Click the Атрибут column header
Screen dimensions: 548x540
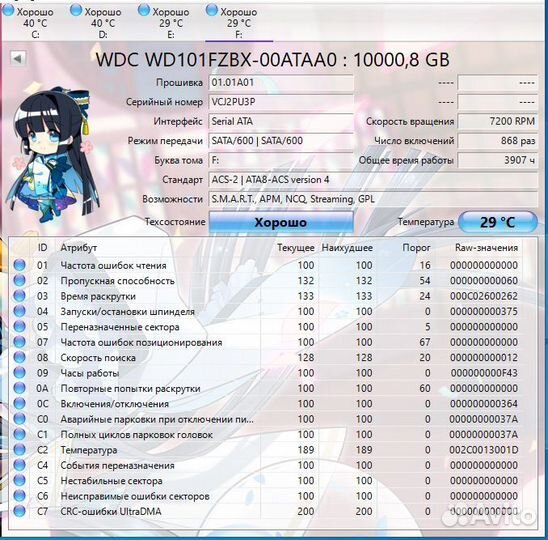click(x=79, y=248)
